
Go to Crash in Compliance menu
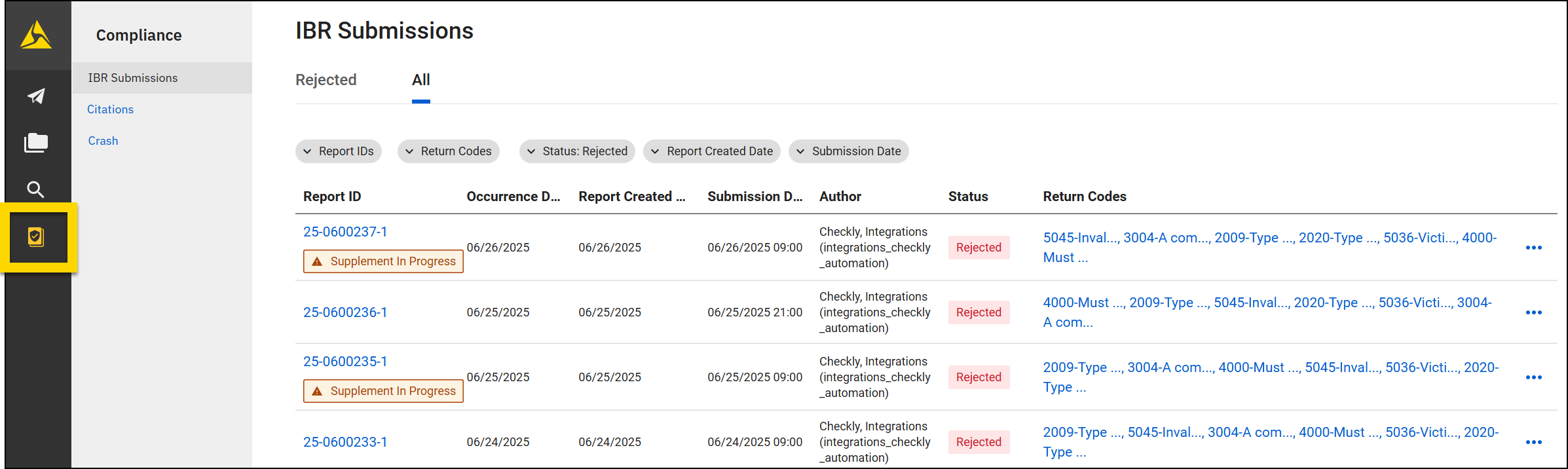[x=103, y=141]
